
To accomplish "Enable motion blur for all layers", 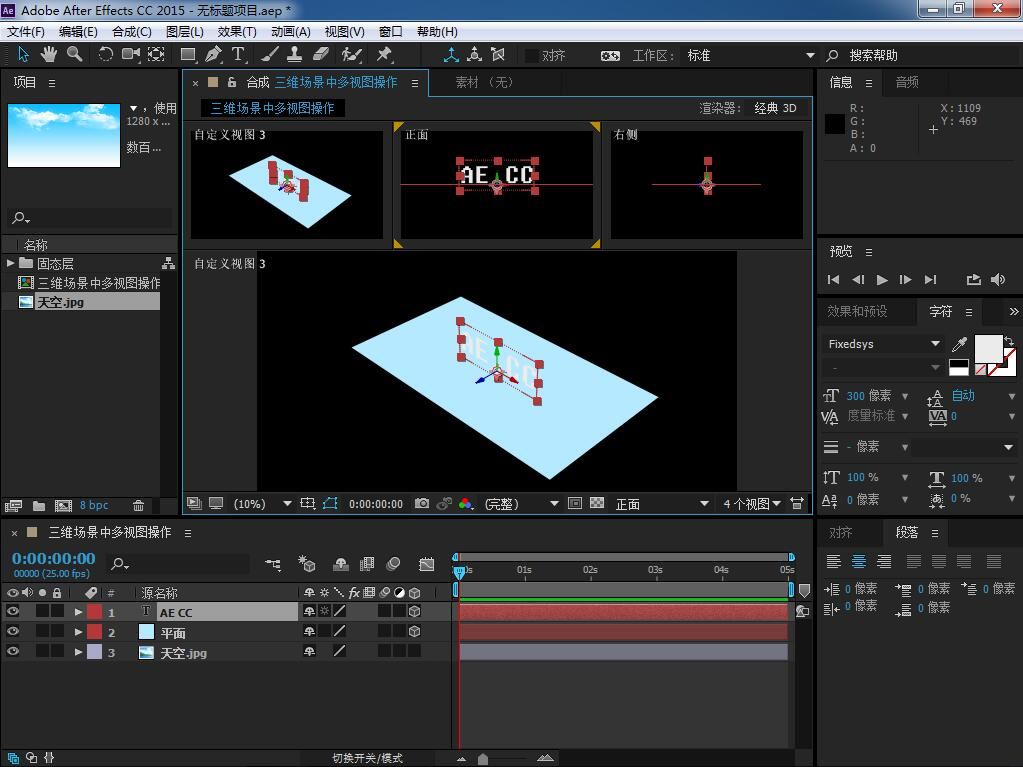I will (x=393, y=564).
